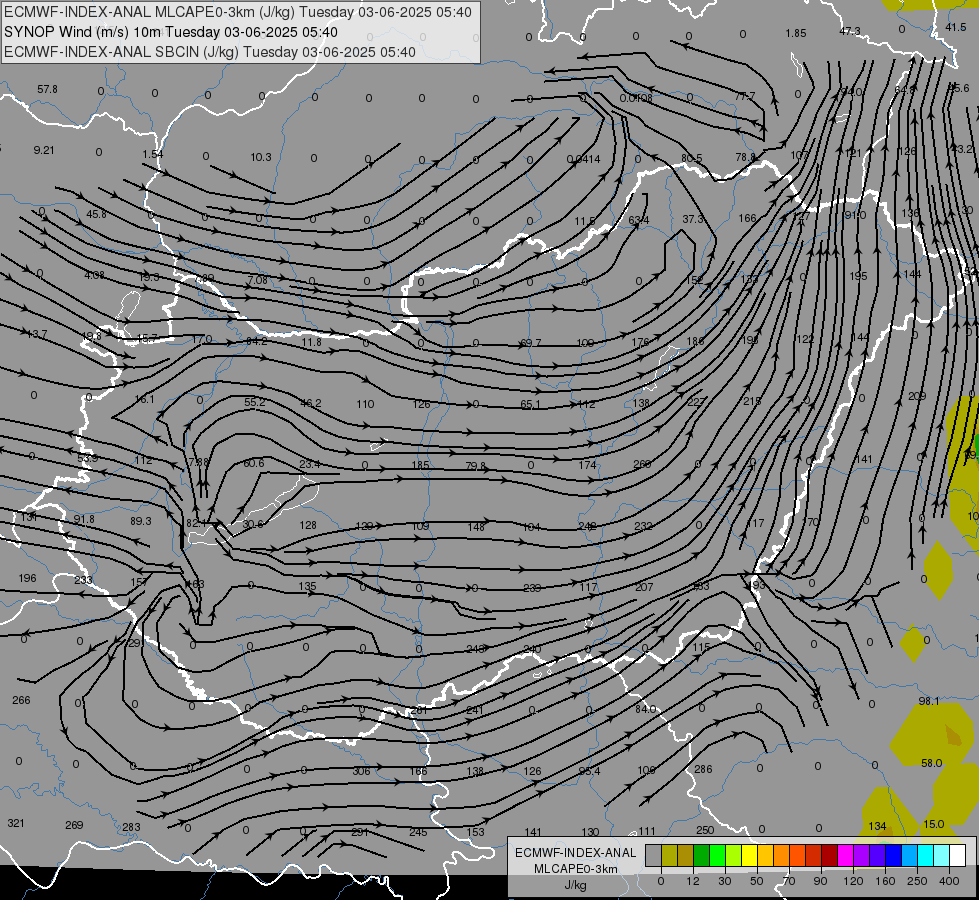This screenshot has height=900, width=979.
Task: Click the legend tick label 400
Action: pyautogui.click(x=949, y=881)
